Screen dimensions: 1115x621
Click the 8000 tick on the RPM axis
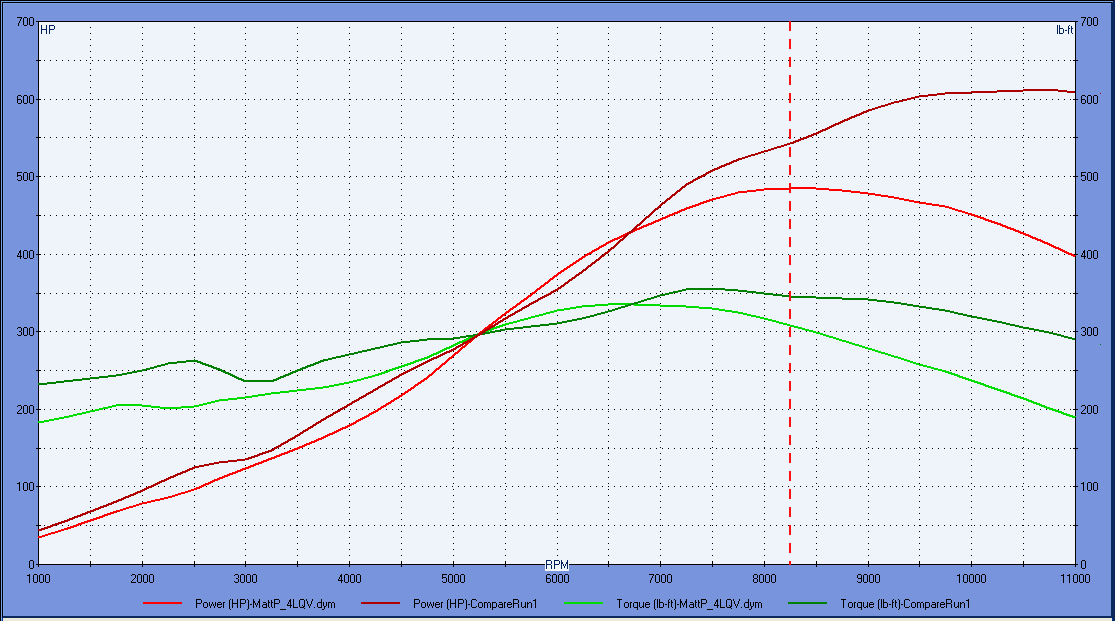click(764, 578)
